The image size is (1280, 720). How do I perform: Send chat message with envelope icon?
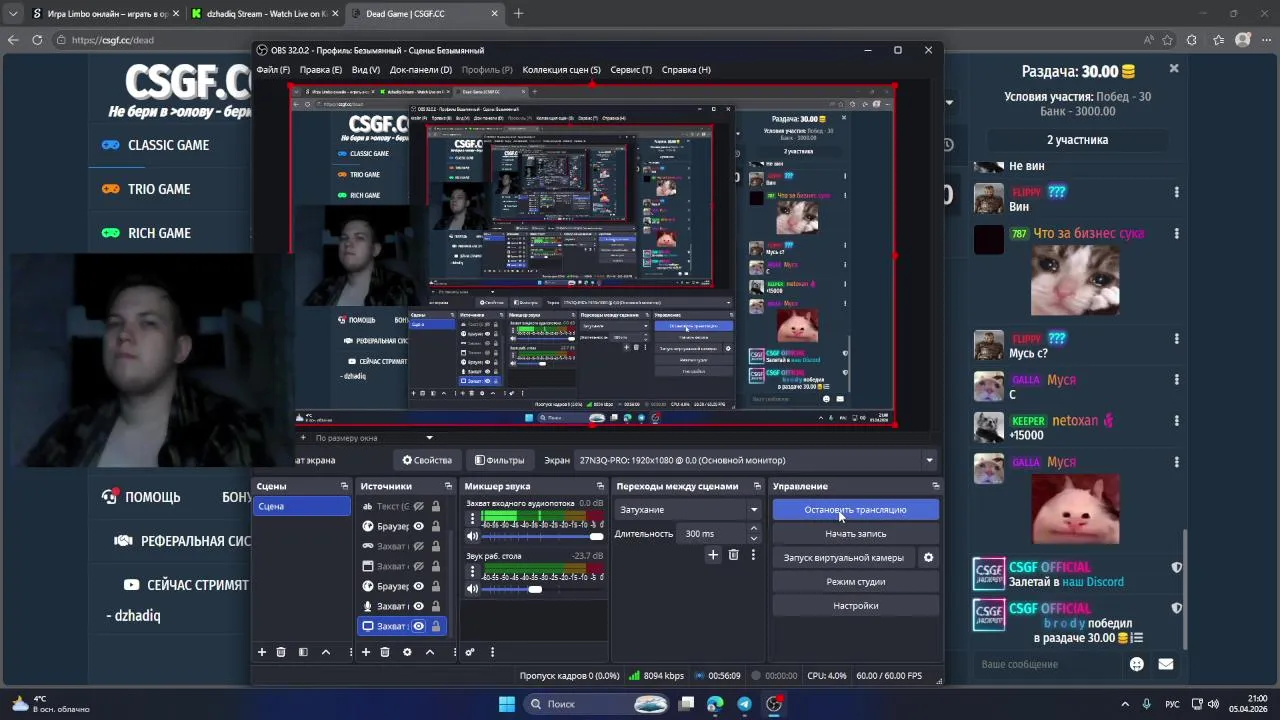coord(1166,664)
